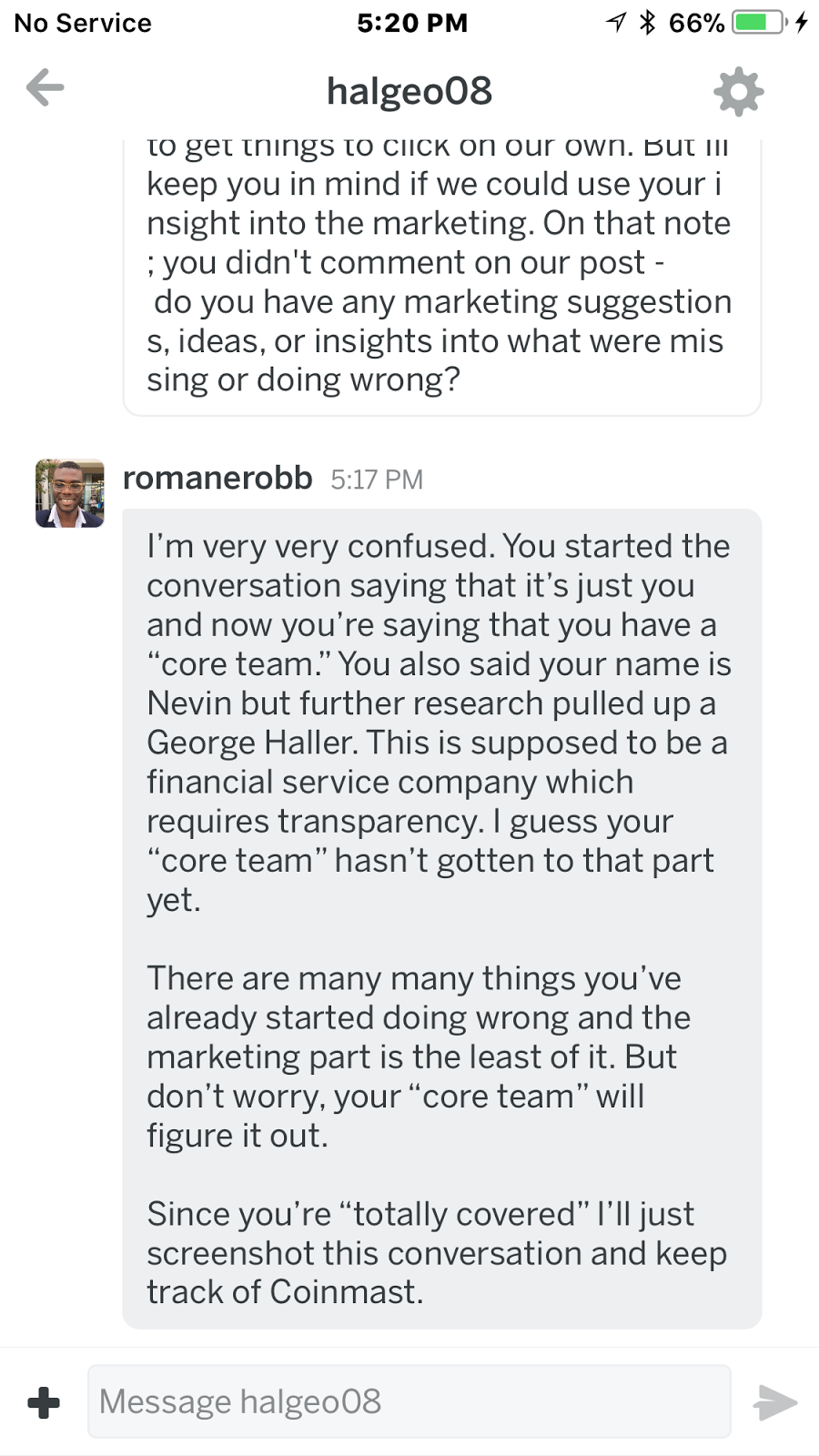Tap the halgeo08 conversation title
The height and width of the screenshot is (1456, 819).
(409, 91)
